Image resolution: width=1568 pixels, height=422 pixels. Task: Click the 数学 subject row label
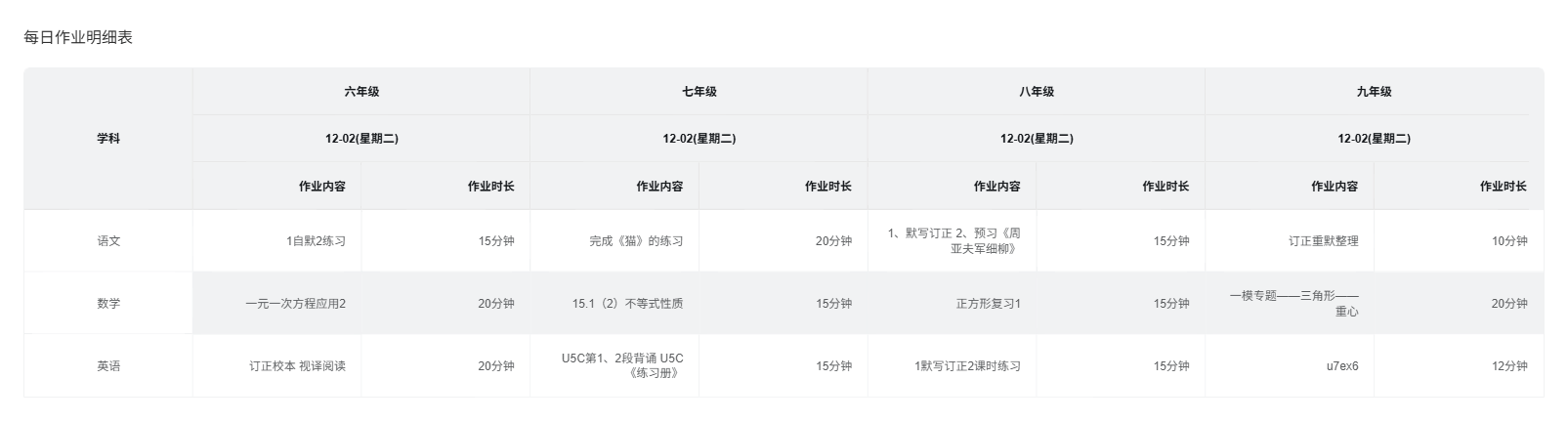tap(108, 304)
